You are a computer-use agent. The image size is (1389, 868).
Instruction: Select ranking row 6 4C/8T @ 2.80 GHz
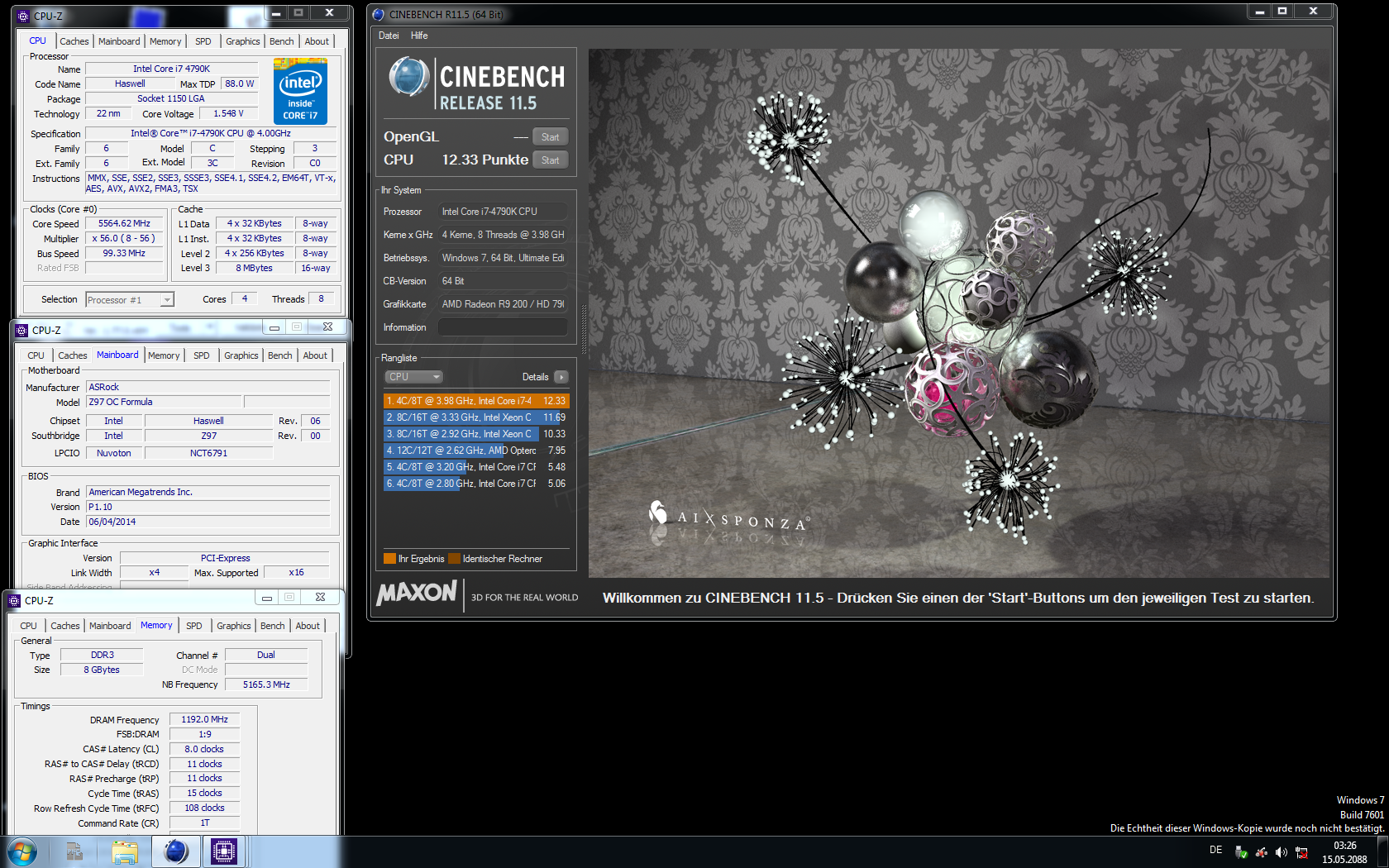coord(476,484)
